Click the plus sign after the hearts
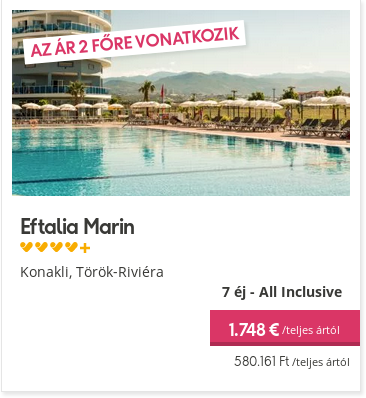This screenshot has width=366, height=398. pyautogui.click(x=85, y=248)
